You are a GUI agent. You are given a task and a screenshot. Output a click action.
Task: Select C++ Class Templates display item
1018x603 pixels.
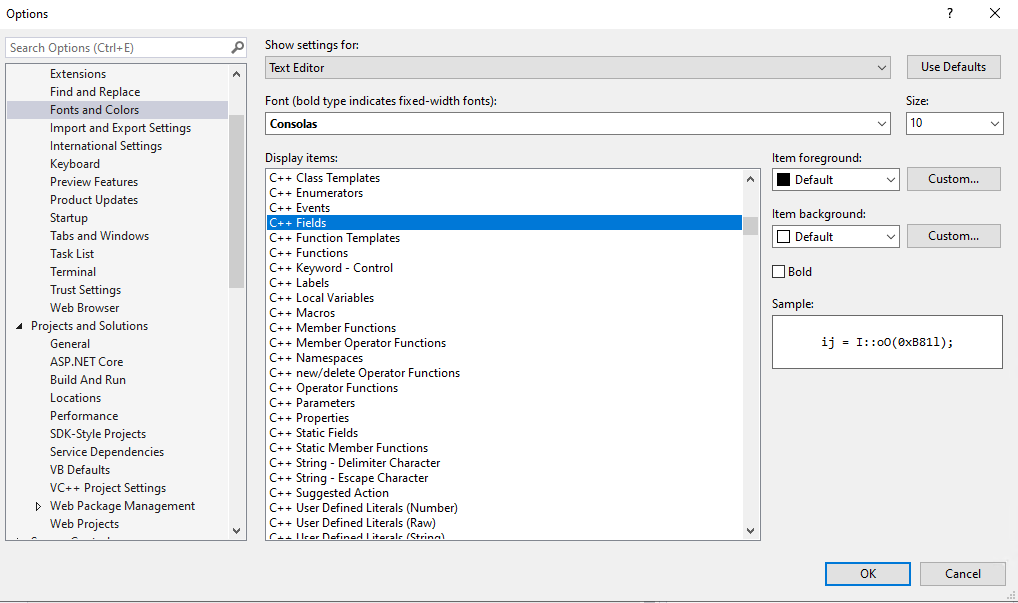(x=504, y=178)
